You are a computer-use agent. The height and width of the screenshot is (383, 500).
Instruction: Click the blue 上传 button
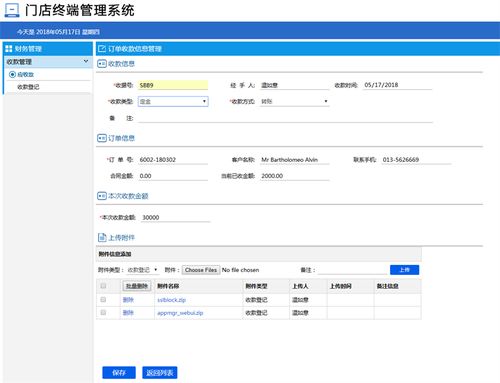tap(404, 270)
